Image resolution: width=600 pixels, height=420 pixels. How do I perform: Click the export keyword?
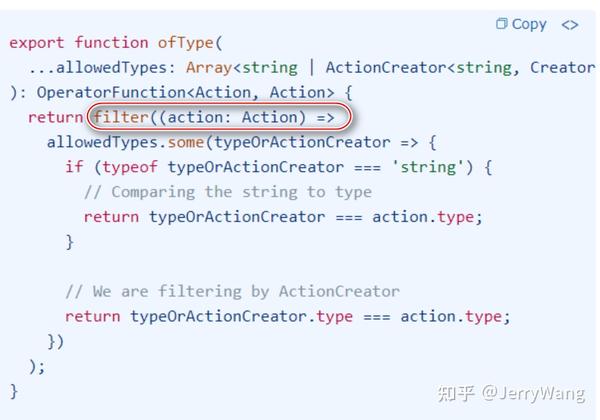point(36,43)
